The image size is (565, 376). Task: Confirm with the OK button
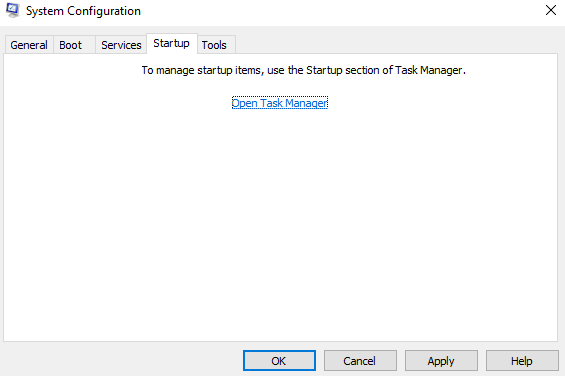279,360
